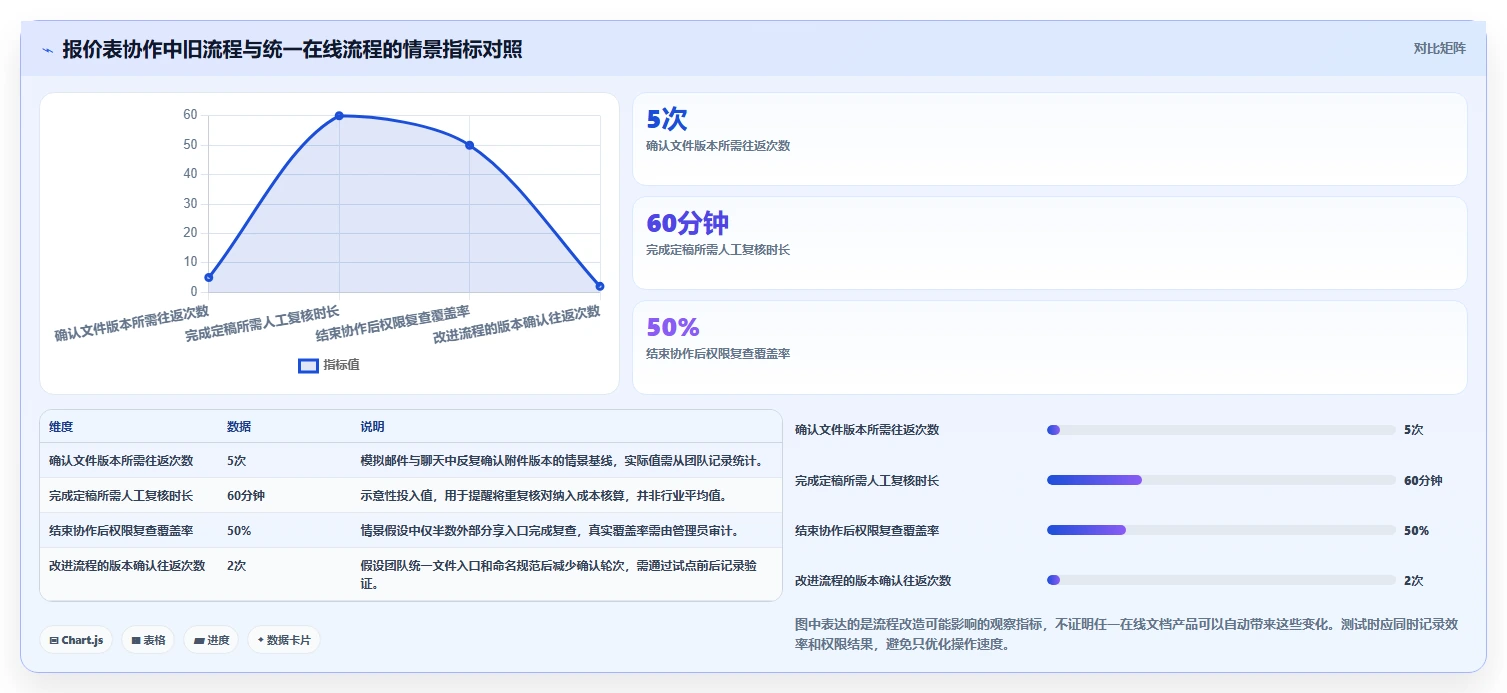Click the 维度 column header
The image size is (1507, 693).
(x=61, y=427)
